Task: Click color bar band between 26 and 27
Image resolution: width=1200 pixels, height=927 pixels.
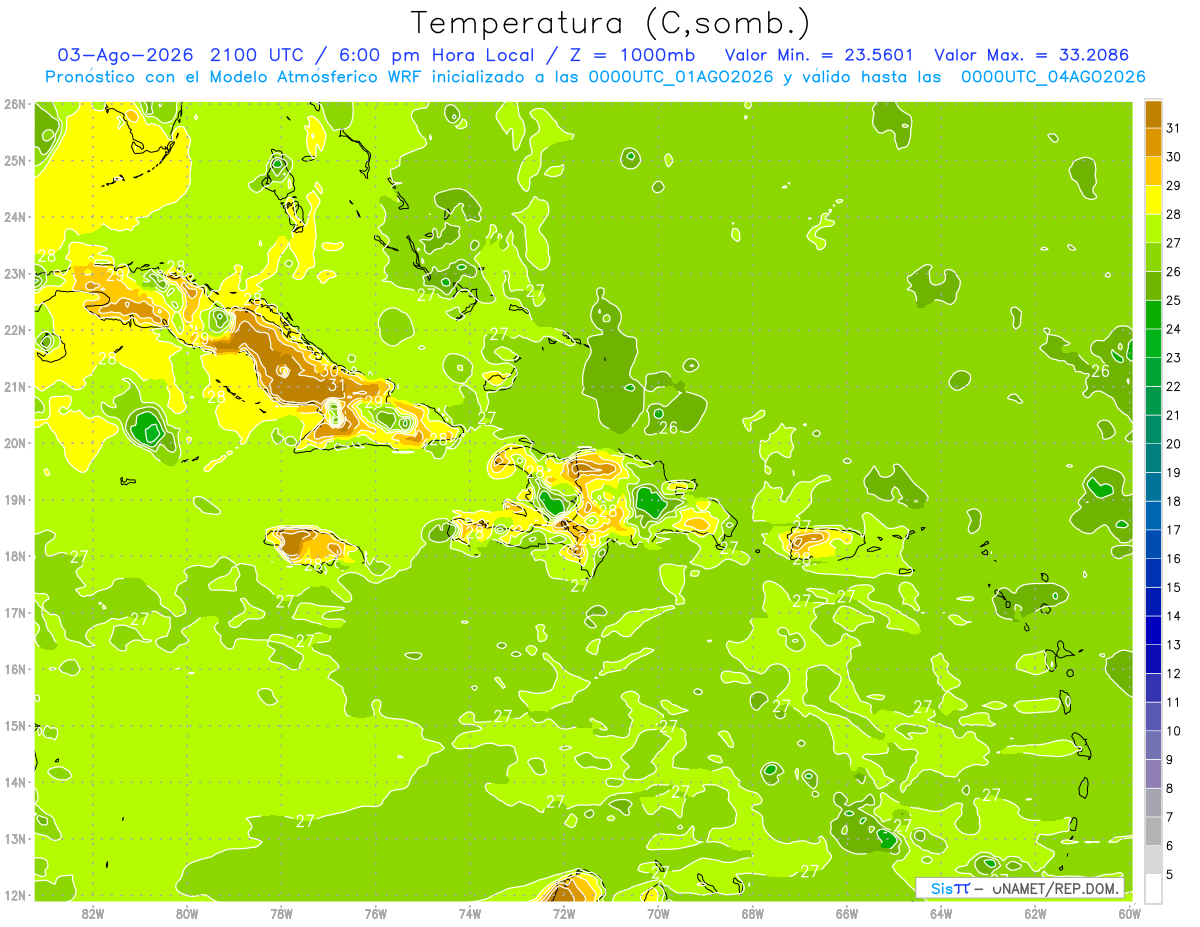Action: click(x=1154, y=257)
